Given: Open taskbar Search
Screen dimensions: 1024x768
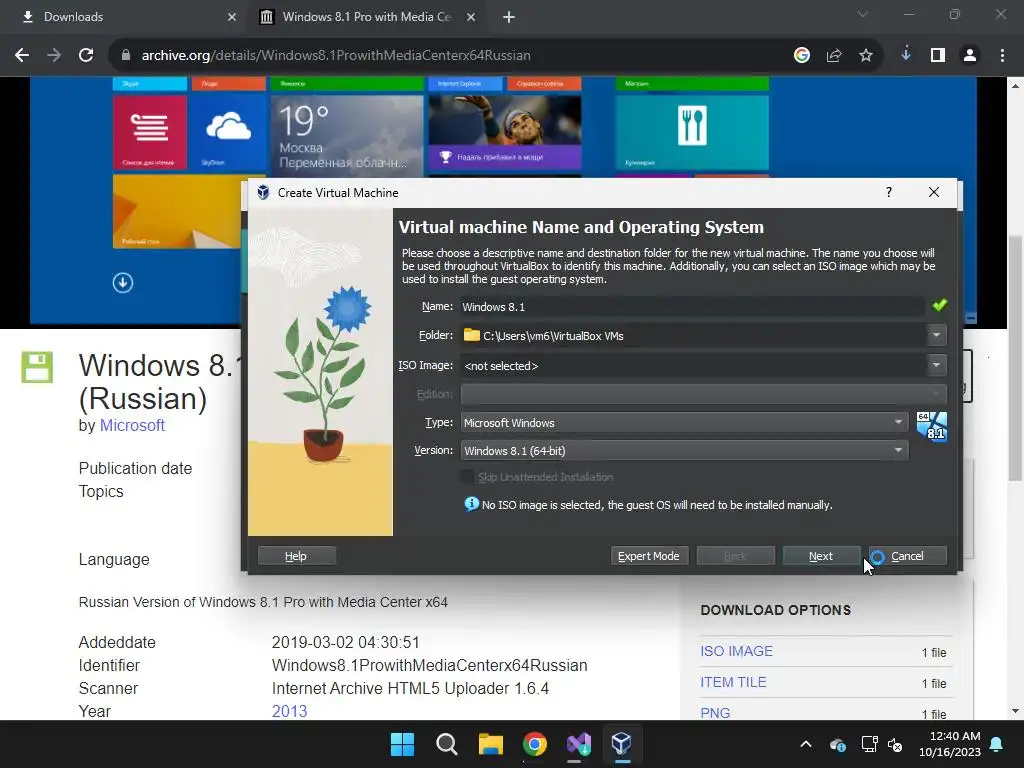Looking at the screenshot, I should [447, 744].
